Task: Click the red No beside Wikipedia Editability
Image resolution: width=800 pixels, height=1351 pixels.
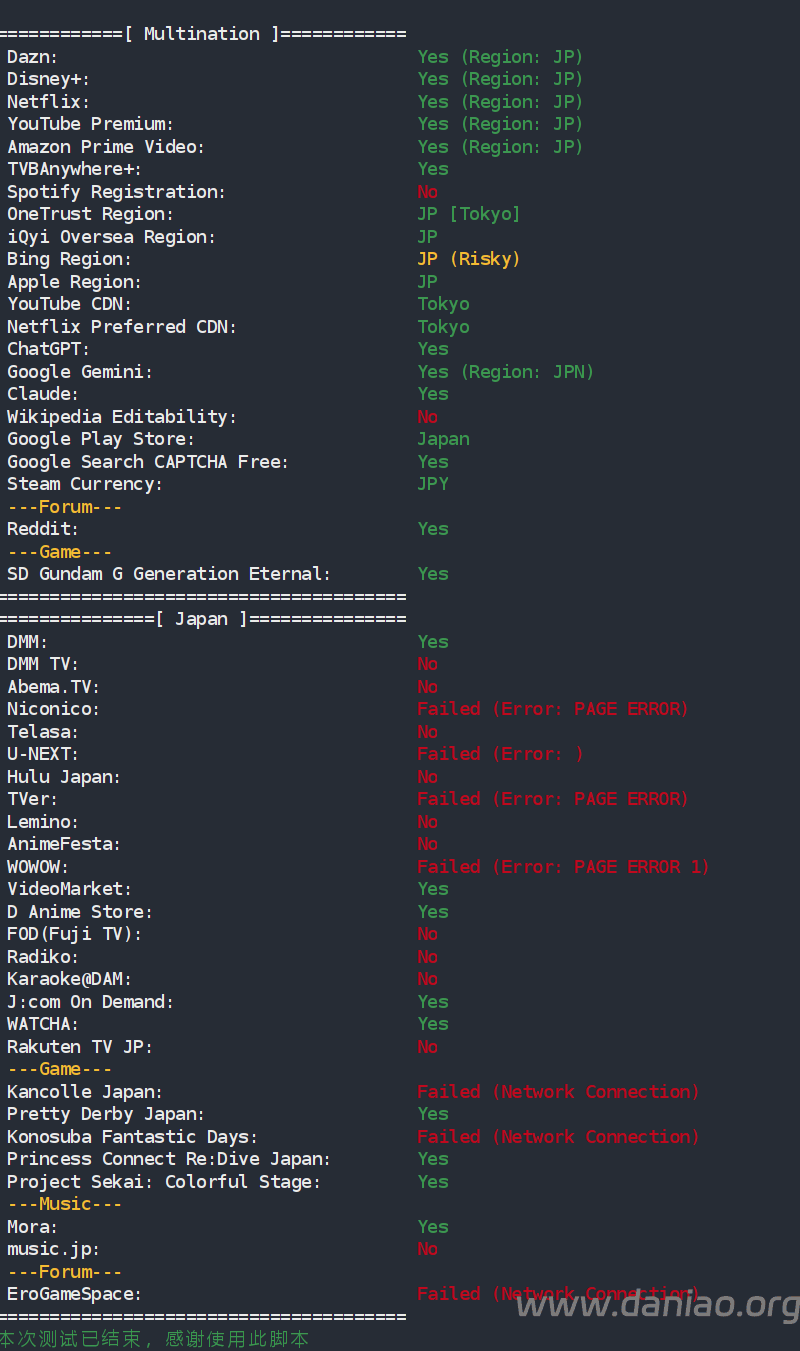Action: (428, 417)
